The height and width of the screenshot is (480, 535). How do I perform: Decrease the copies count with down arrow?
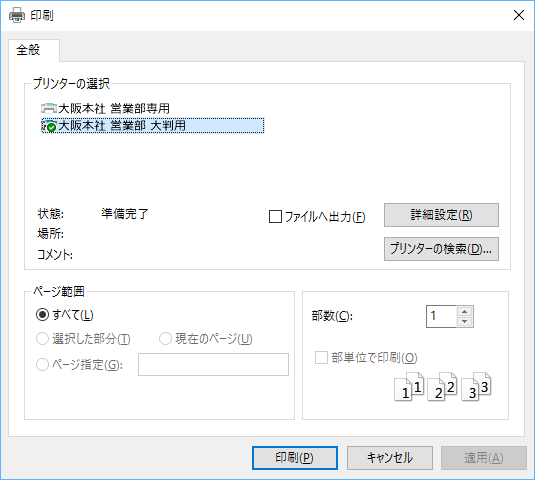click(464, 321)
